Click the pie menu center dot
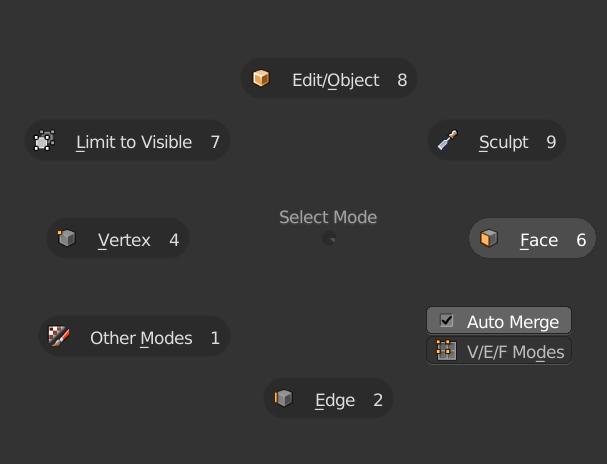 [x=329, y=239]
